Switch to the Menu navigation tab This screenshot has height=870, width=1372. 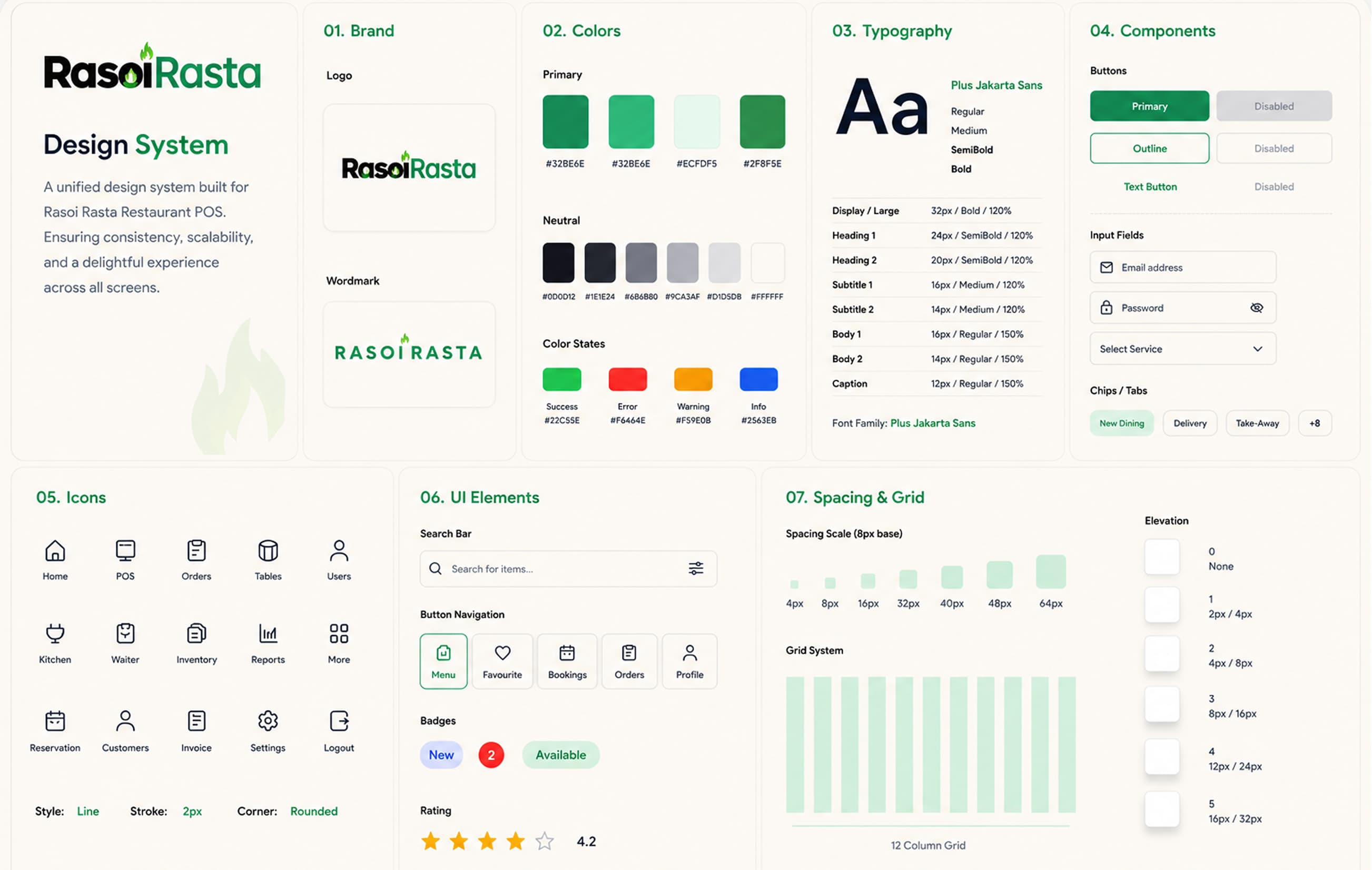(x=443, y=661)
